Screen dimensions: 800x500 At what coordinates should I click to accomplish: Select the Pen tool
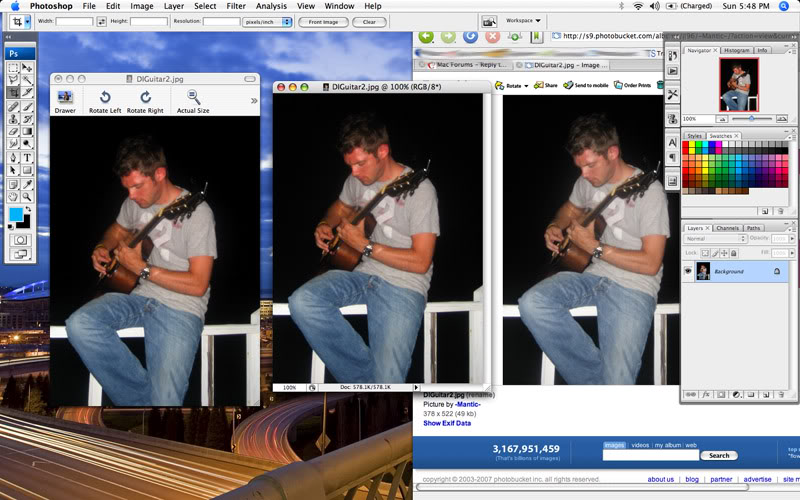tap(13, 158)
